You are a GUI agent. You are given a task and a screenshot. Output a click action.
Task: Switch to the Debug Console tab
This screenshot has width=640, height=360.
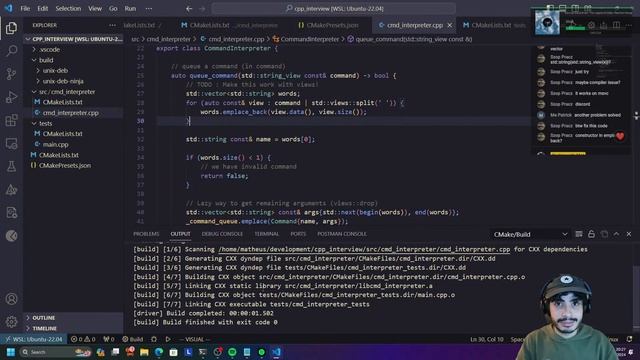(x=222, y=234)
